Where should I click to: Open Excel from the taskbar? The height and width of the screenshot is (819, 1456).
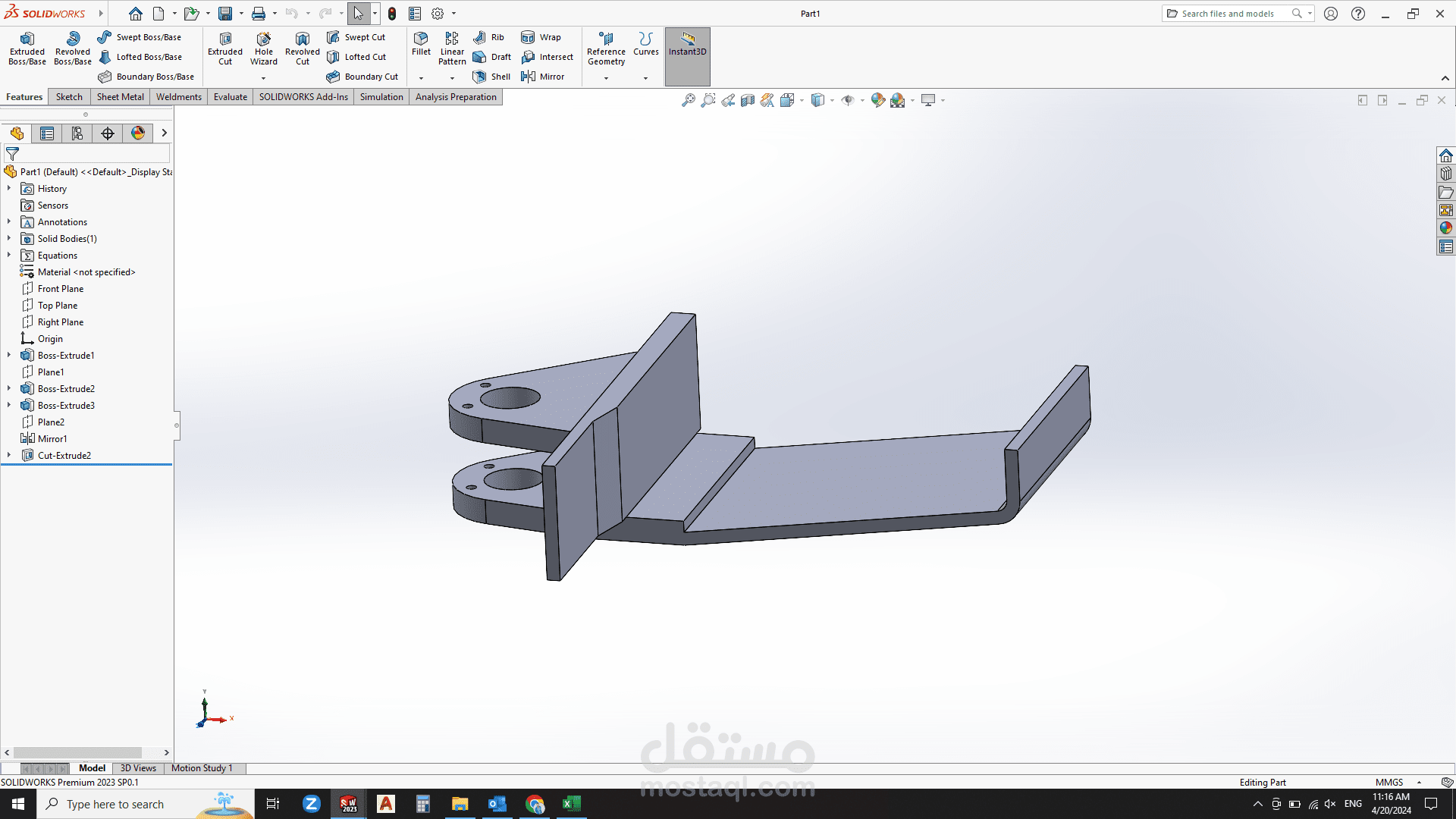point(572,804)
